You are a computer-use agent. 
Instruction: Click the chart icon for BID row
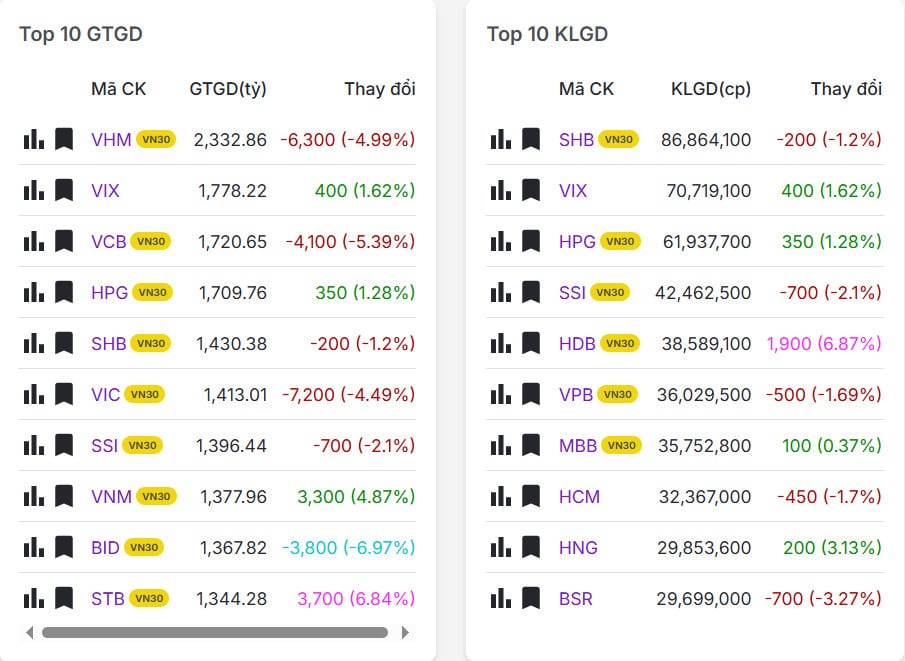(x=31, y=546)
